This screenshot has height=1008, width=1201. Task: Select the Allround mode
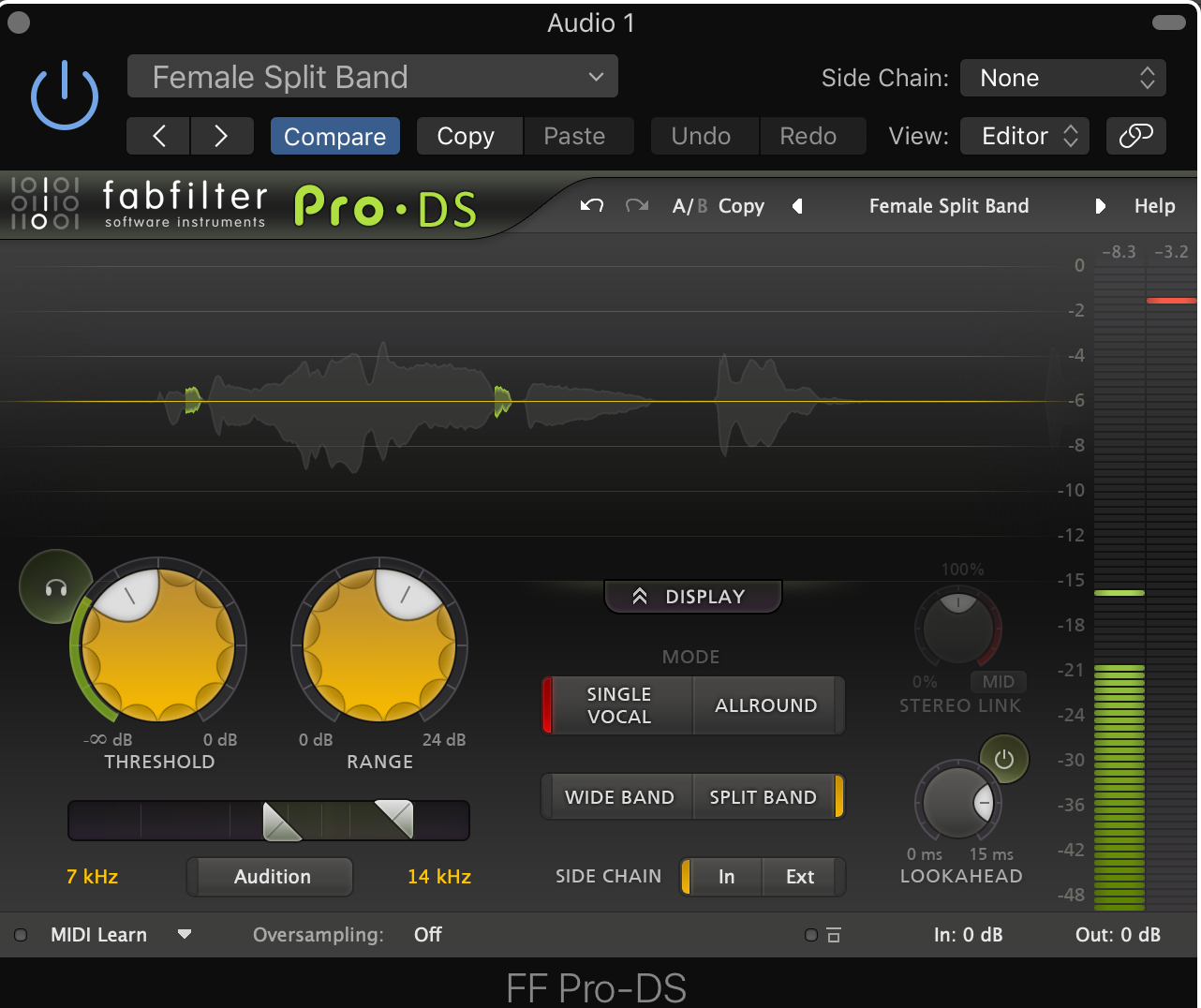pos(765,705)
